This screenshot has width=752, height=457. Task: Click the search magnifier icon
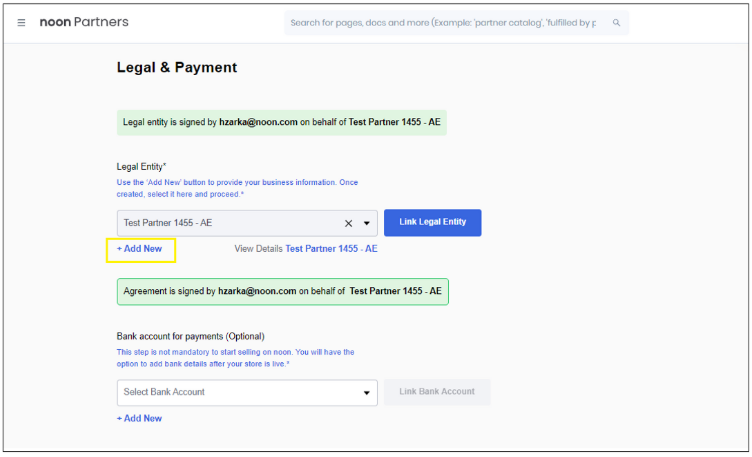pyautogui.click(x=616, y=22)
